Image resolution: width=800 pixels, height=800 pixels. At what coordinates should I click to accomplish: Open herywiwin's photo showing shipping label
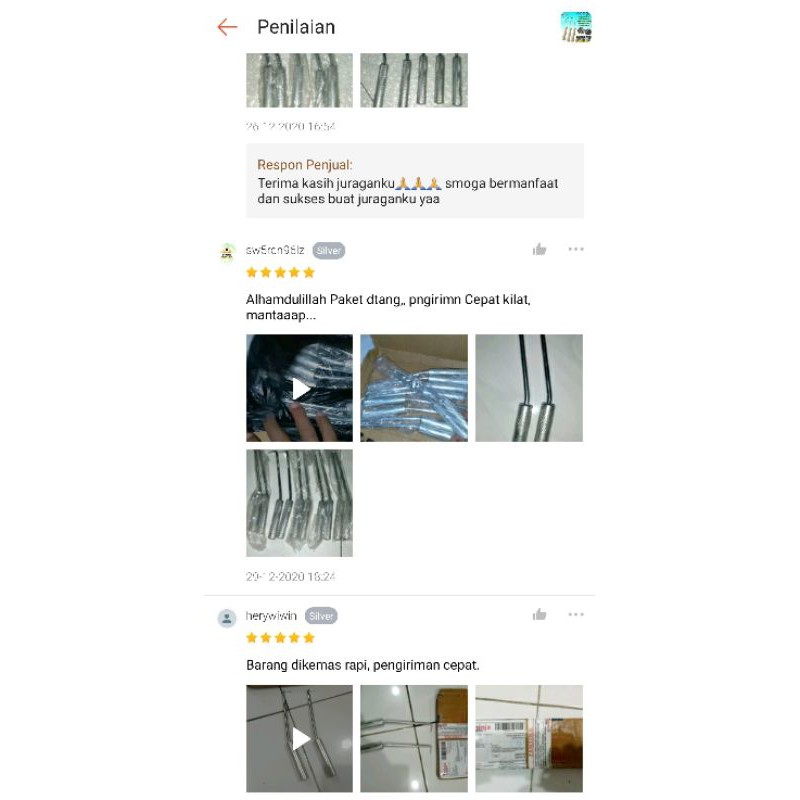pos(529,739)
